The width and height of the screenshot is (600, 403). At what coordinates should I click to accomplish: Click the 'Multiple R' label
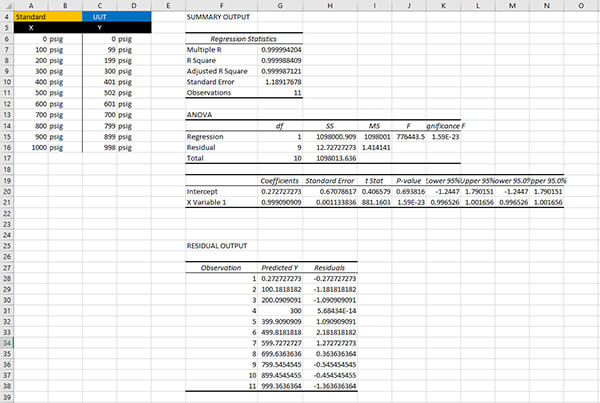204,49
